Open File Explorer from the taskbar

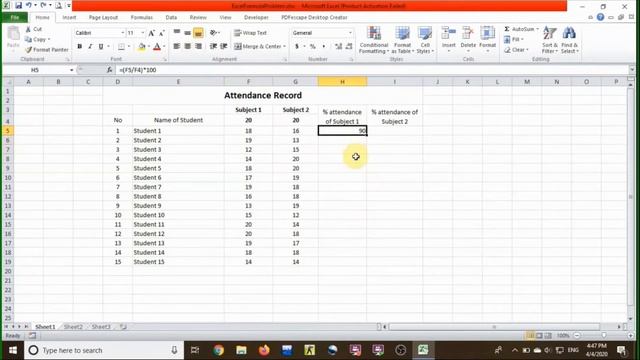tap(241, 350)
